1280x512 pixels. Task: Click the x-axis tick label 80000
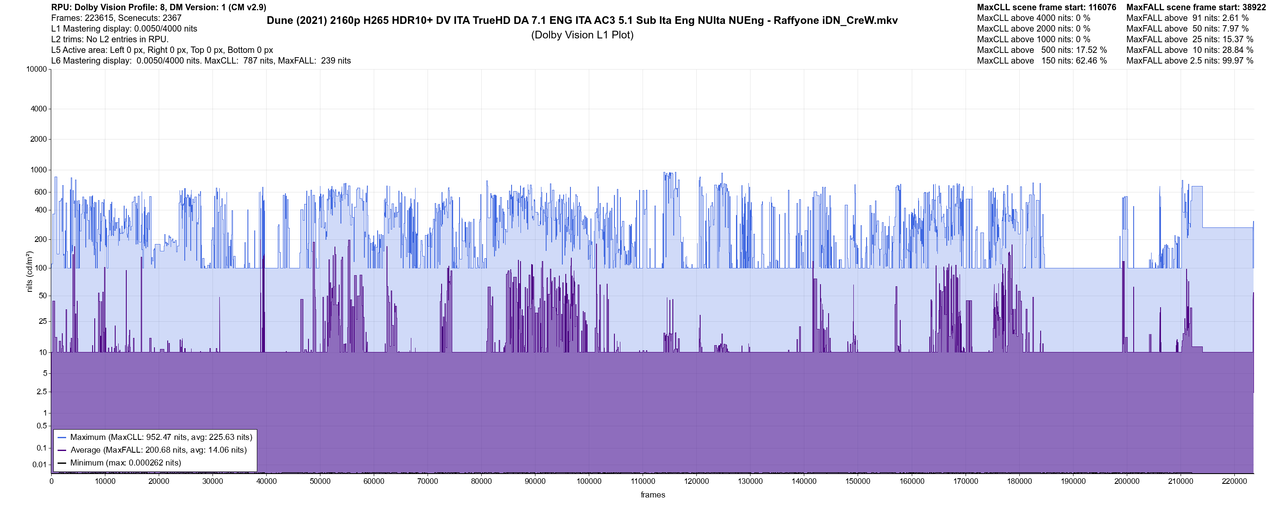coord(482,481)
